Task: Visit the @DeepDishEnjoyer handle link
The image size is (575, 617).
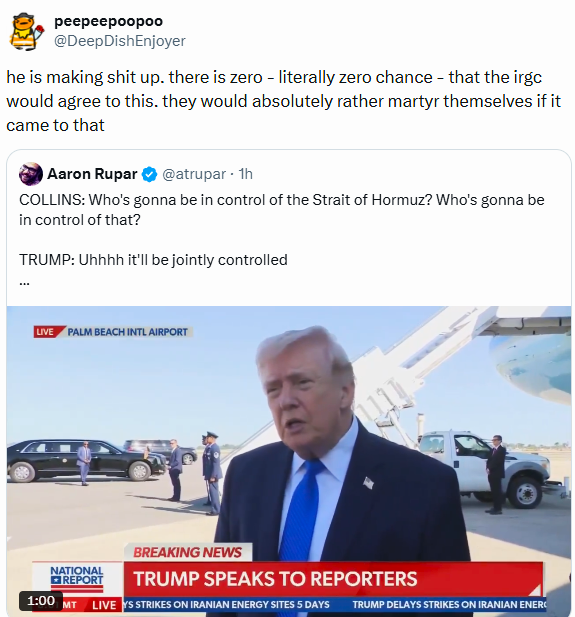Action: [x=119, y=41]
